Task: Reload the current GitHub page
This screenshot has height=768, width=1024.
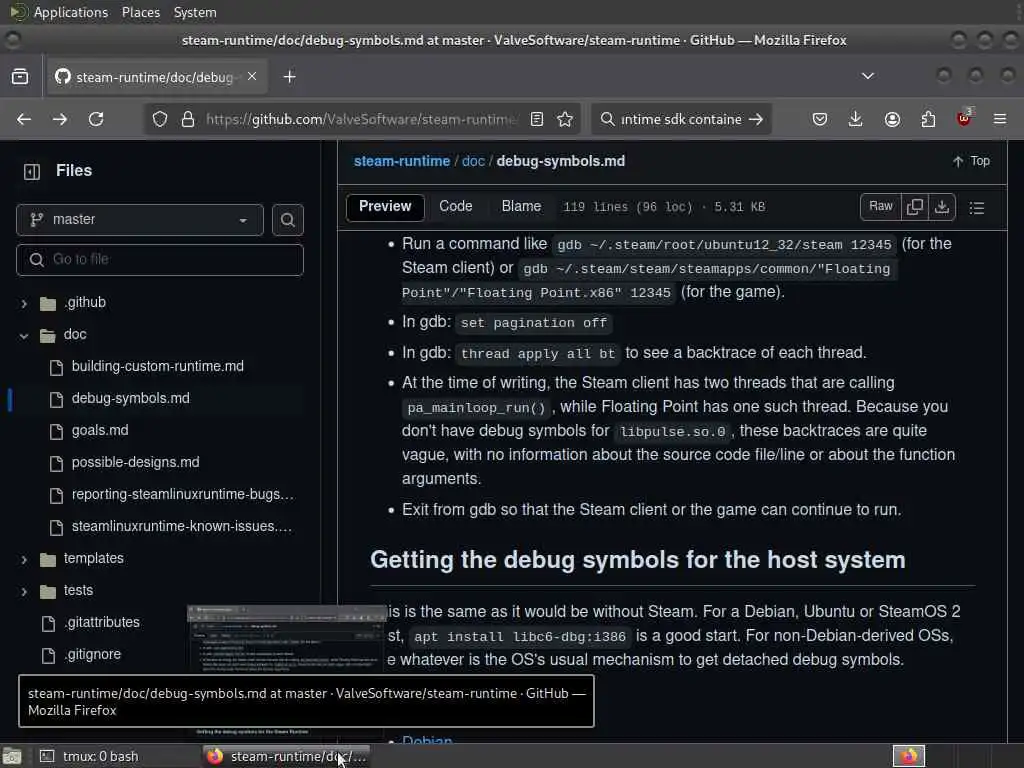Action: (96, 119)
